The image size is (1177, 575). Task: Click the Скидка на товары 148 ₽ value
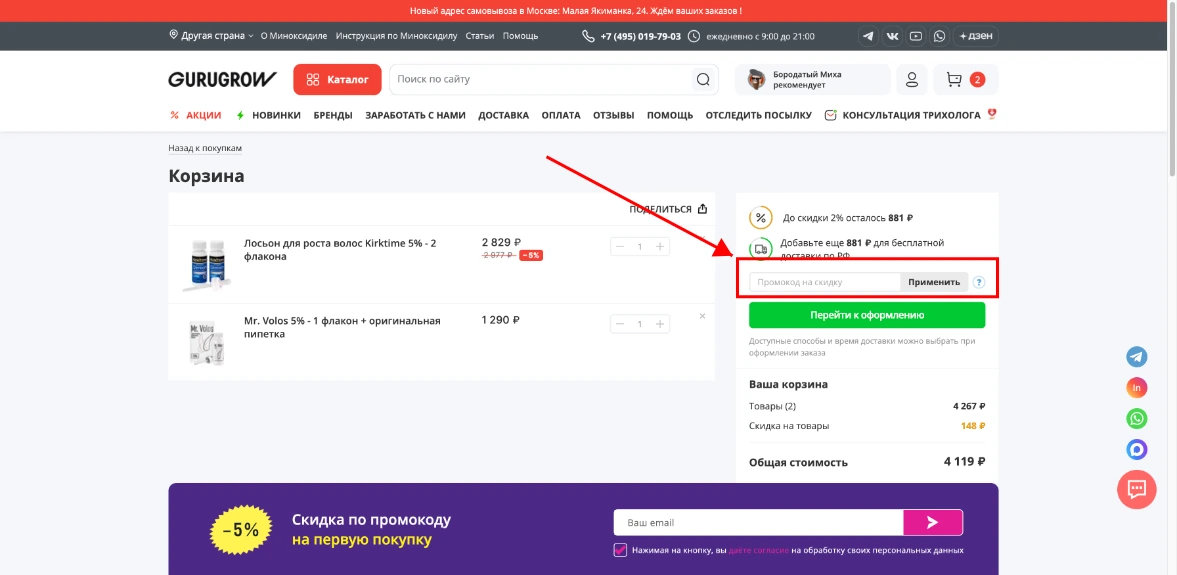coord(973,426)
